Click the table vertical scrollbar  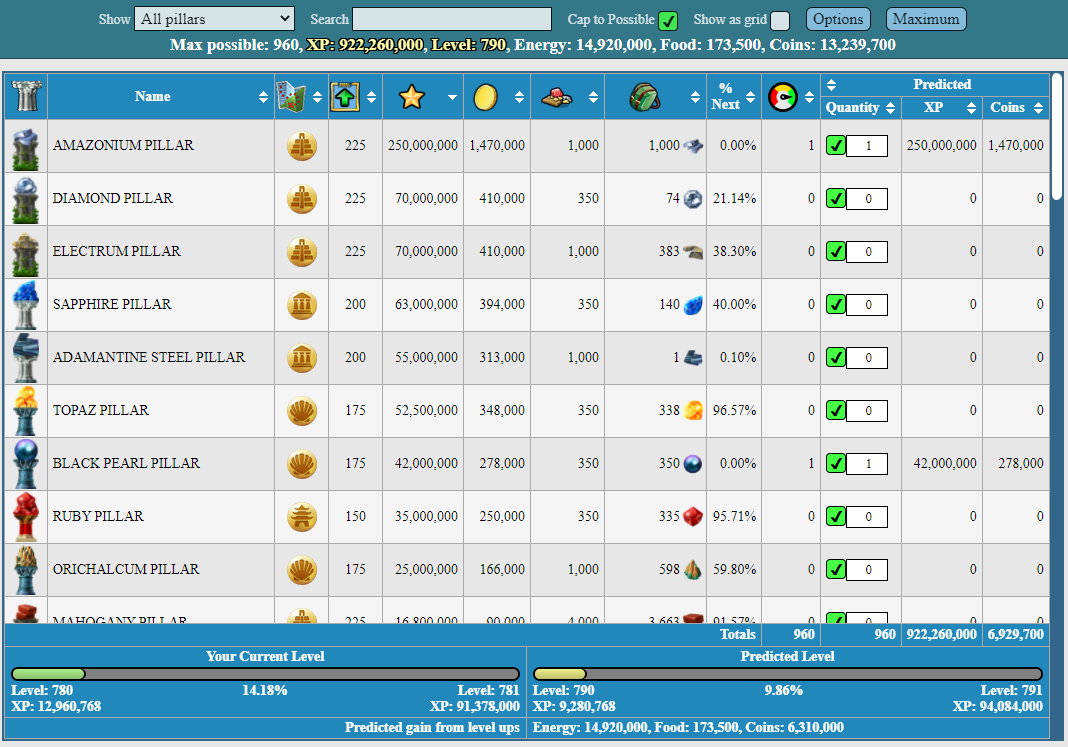[1056, 136]
